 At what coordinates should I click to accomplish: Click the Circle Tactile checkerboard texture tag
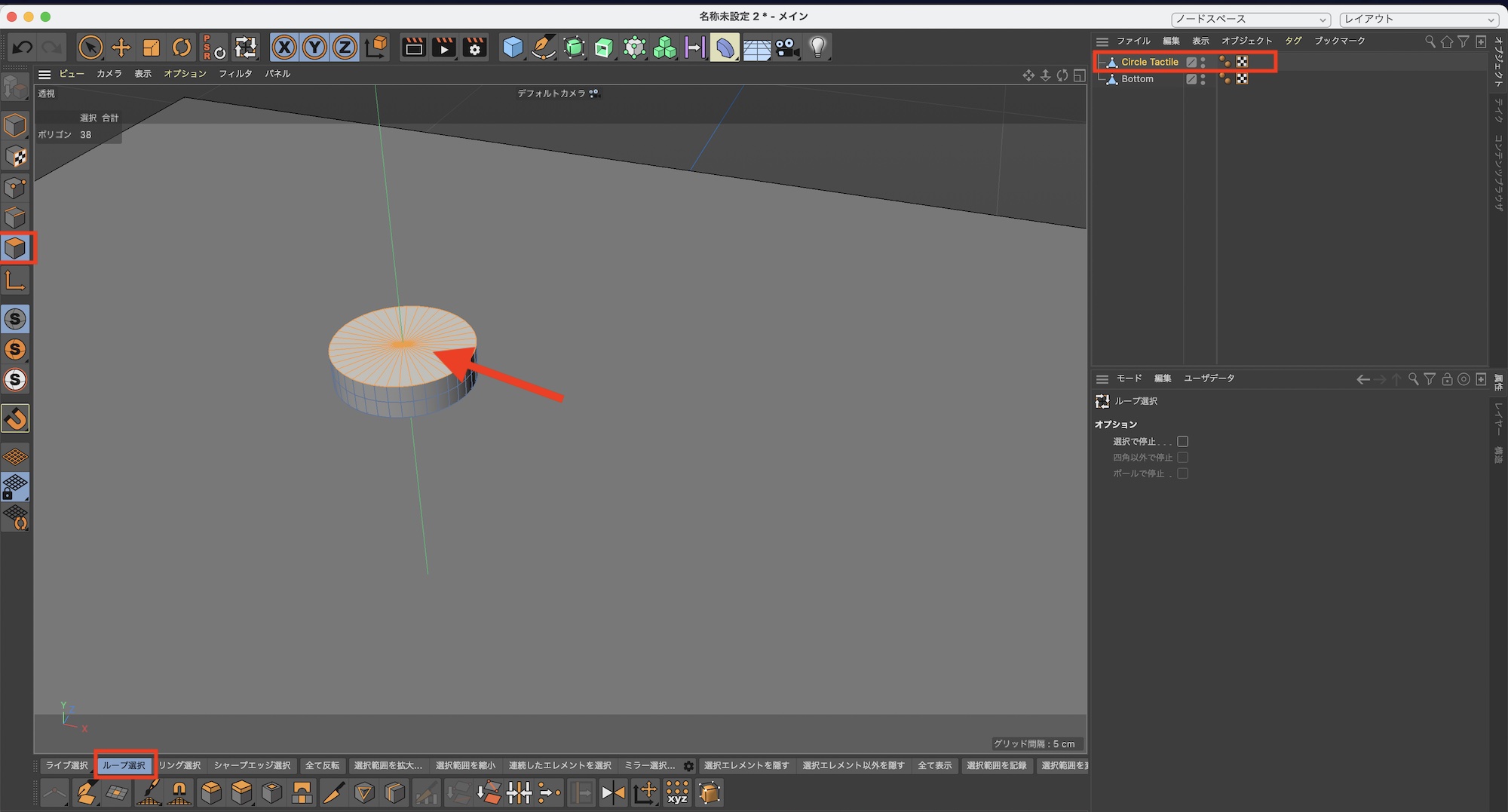click(x=1242, y=62)
